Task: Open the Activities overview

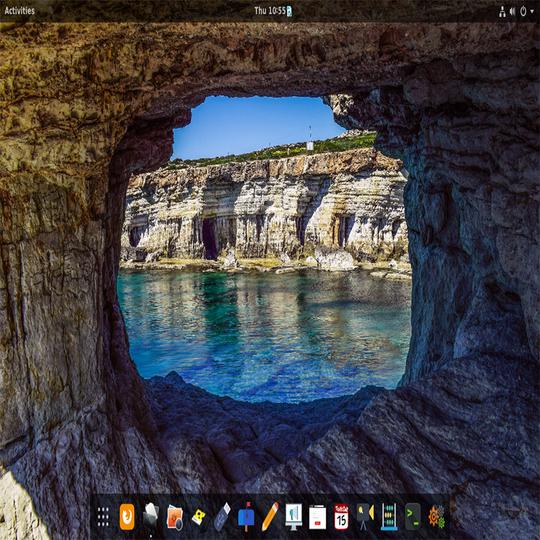Action: tap(20, 11)
